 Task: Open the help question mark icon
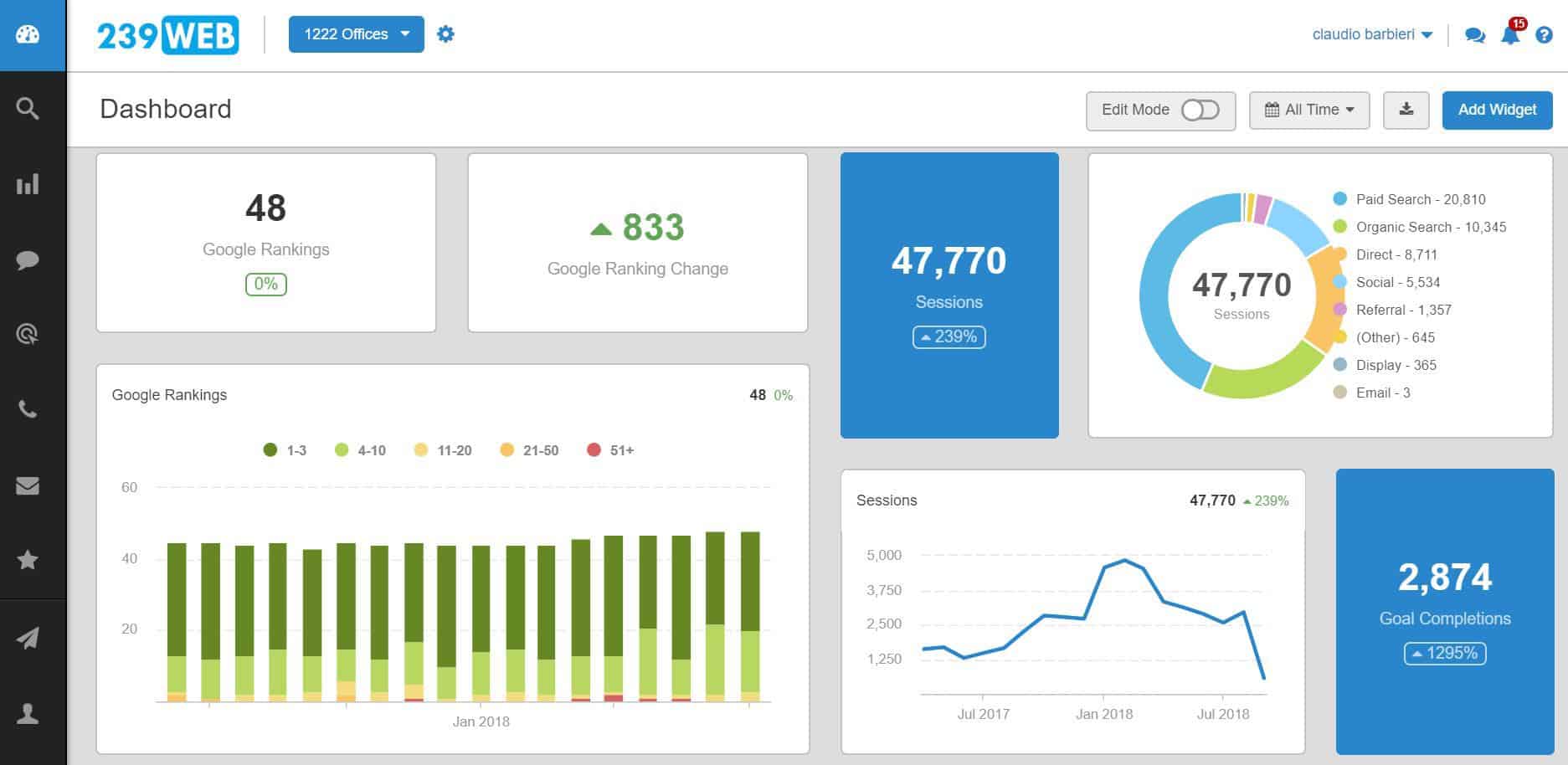tap(1545, 35)
